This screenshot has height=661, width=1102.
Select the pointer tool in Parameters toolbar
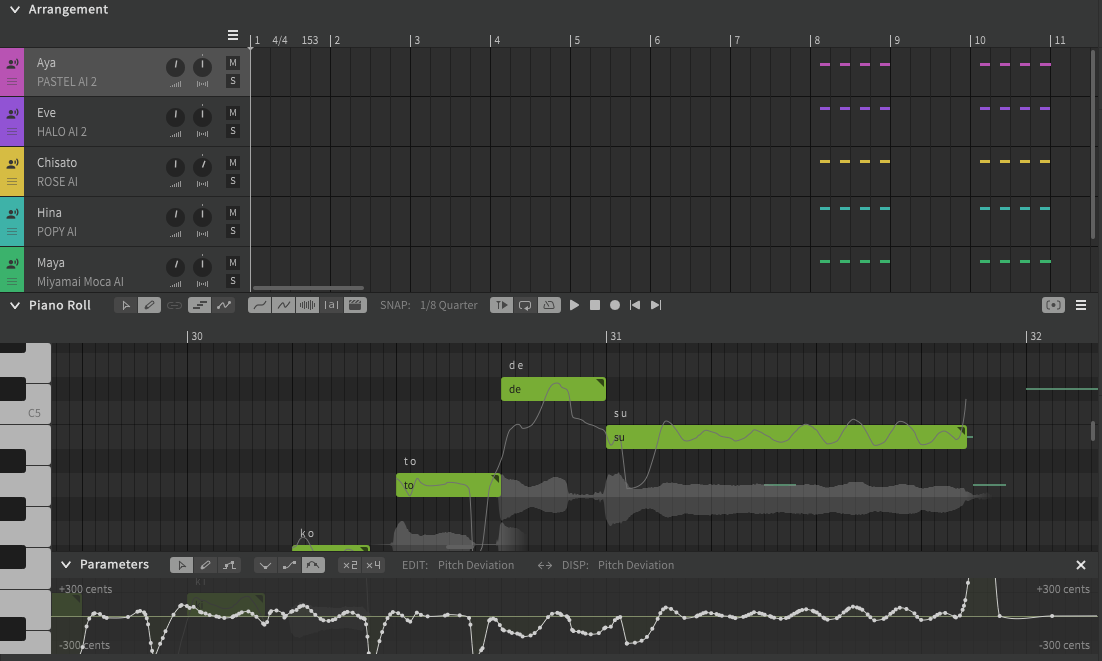(181, 565)
